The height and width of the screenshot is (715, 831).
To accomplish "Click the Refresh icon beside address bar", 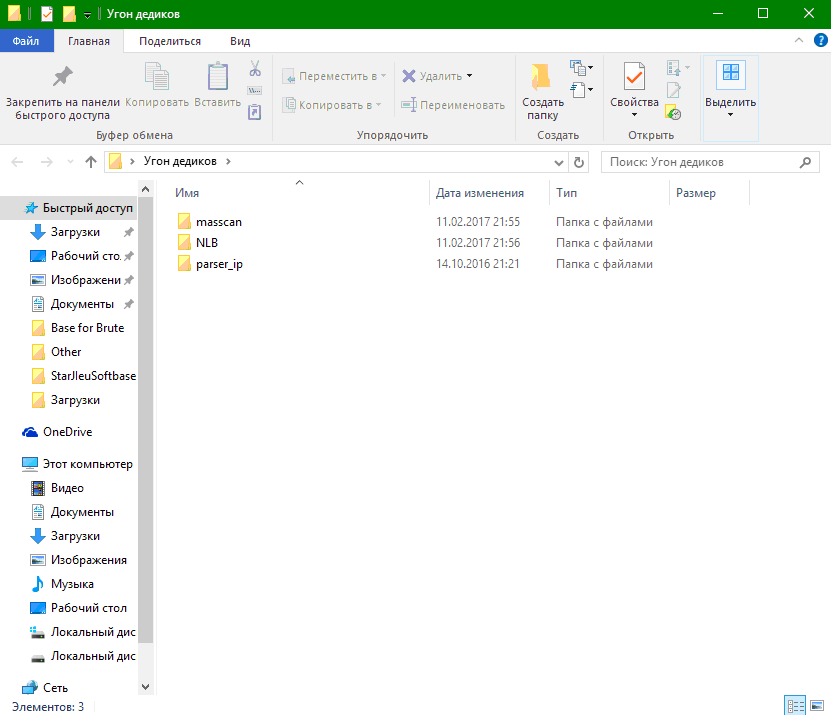I will pyautogui.click(x=579, y=162).
